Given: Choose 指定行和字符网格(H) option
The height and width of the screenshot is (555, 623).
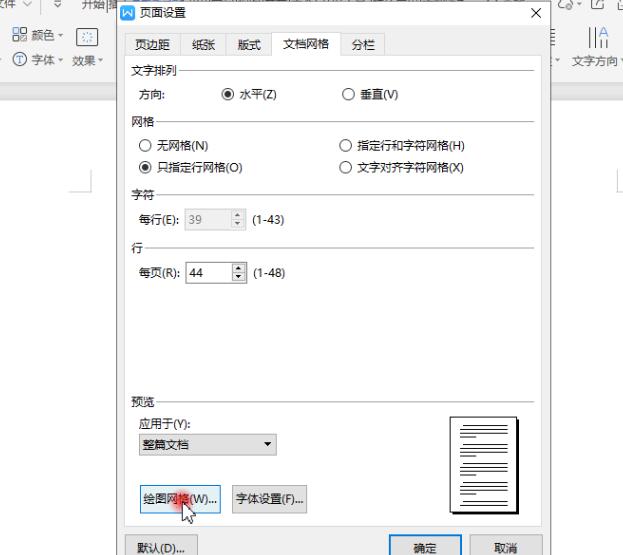Looking at the screenshot, I should (x=402, y=145).
